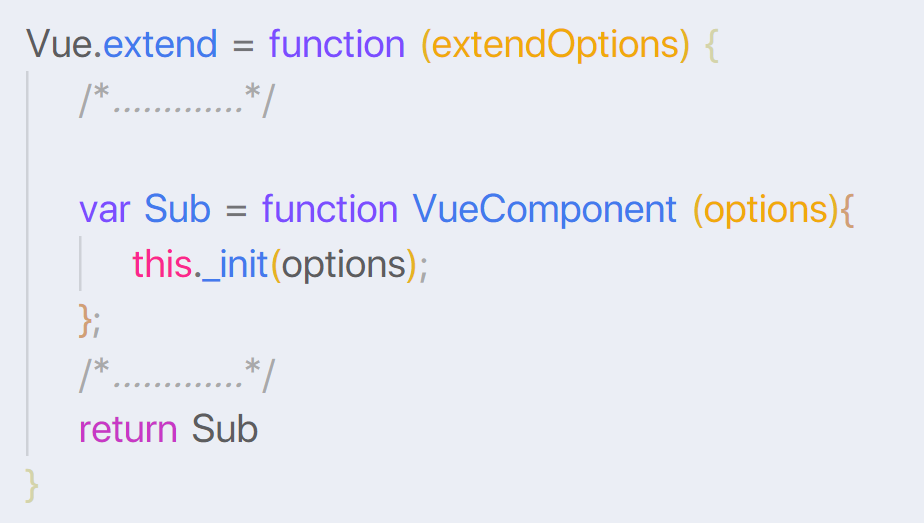The width and height of the screenshot is (924, 523).
Task: Click the extendOptions parameter
Action: coord(555,45)
